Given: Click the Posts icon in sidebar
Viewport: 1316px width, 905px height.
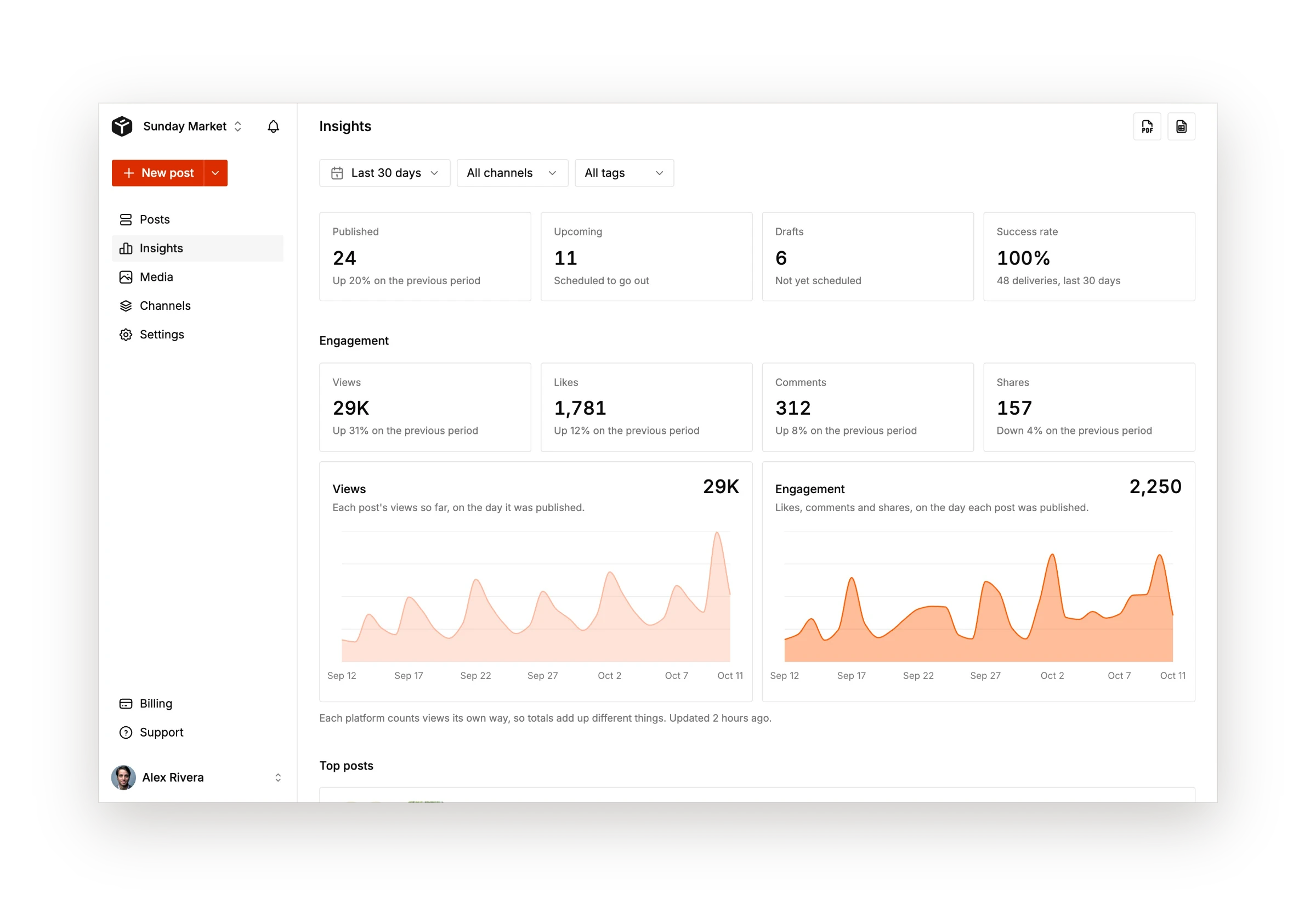Looking at the screenshot, I should (126, 219).
